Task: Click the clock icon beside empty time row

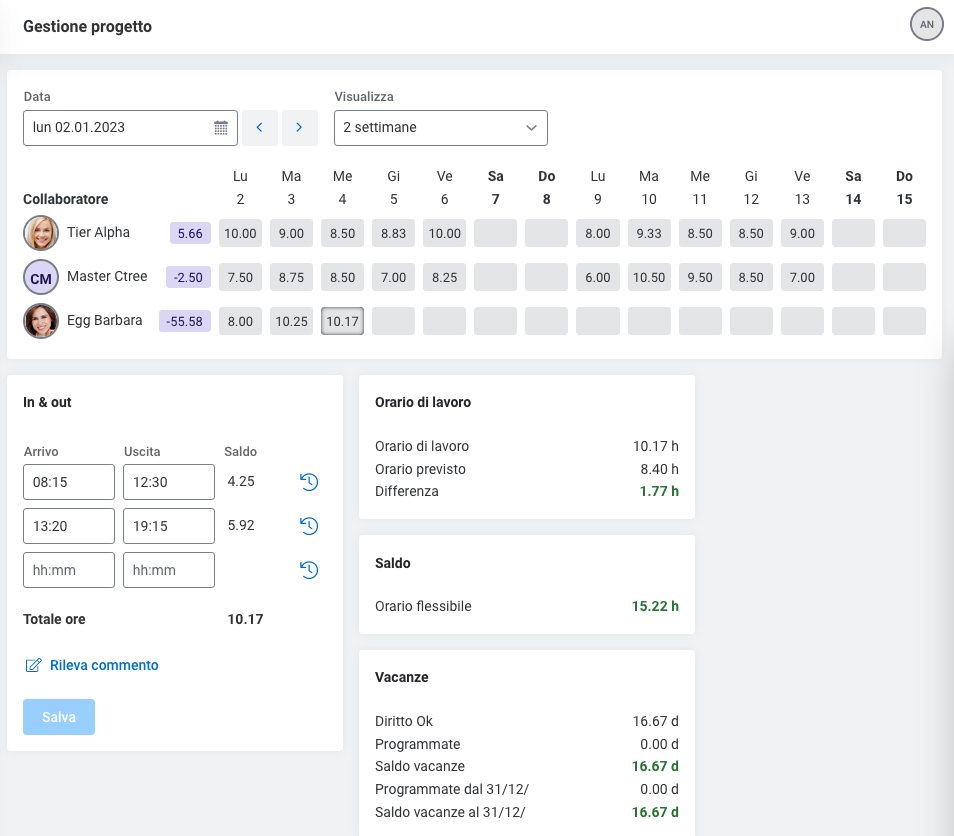Action: [x=309, y=570]
